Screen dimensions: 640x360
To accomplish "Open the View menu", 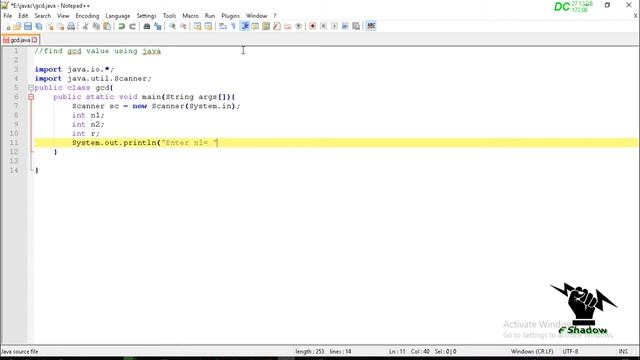I will coord(63,16).
